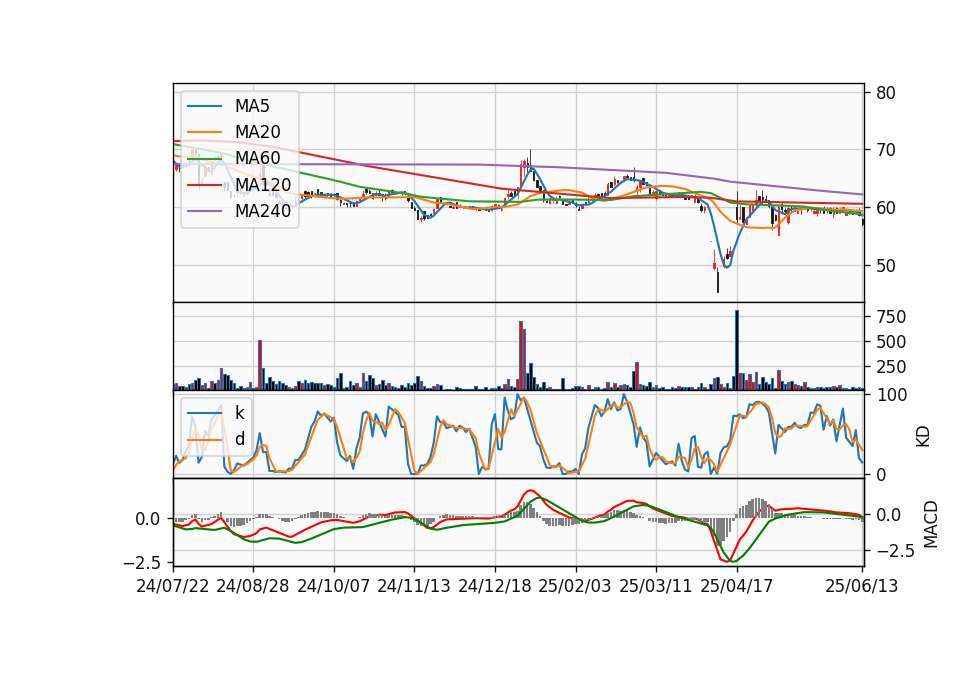Click the 25/02/03 date axis label
The height and width of the screenshot is (690, 960).
[575, 586]
